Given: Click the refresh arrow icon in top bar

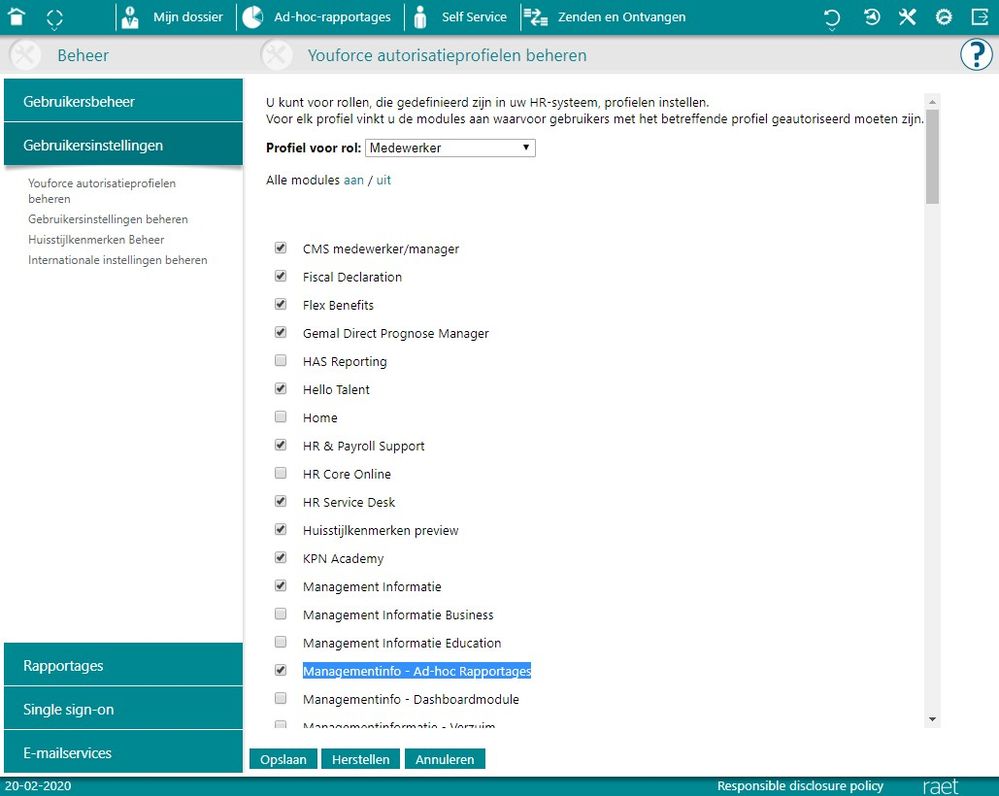Looking at the screenshot, I should 831,18.
